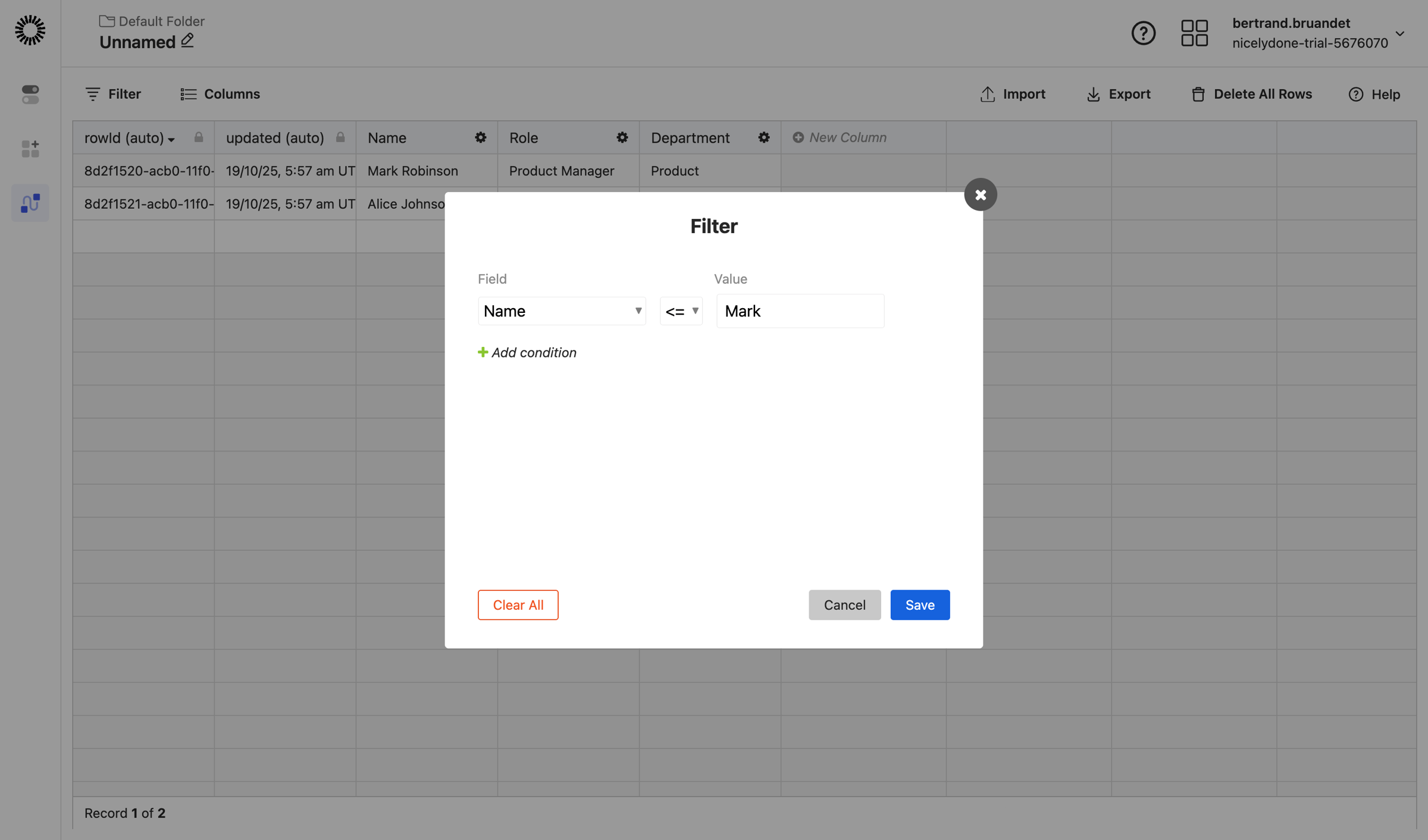This screenshot has height=840, width=1428.
Task: Click Export in the toolbar
Action: click(x=1118, y=94)
